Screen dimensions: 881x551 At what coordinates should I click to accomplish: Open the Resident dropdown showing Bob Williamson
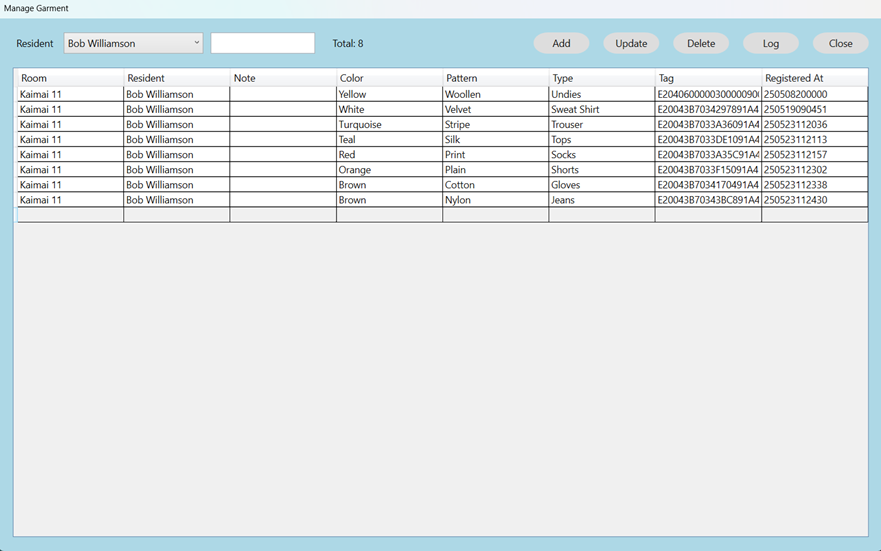pyautogui.click(x=133, y=44)
